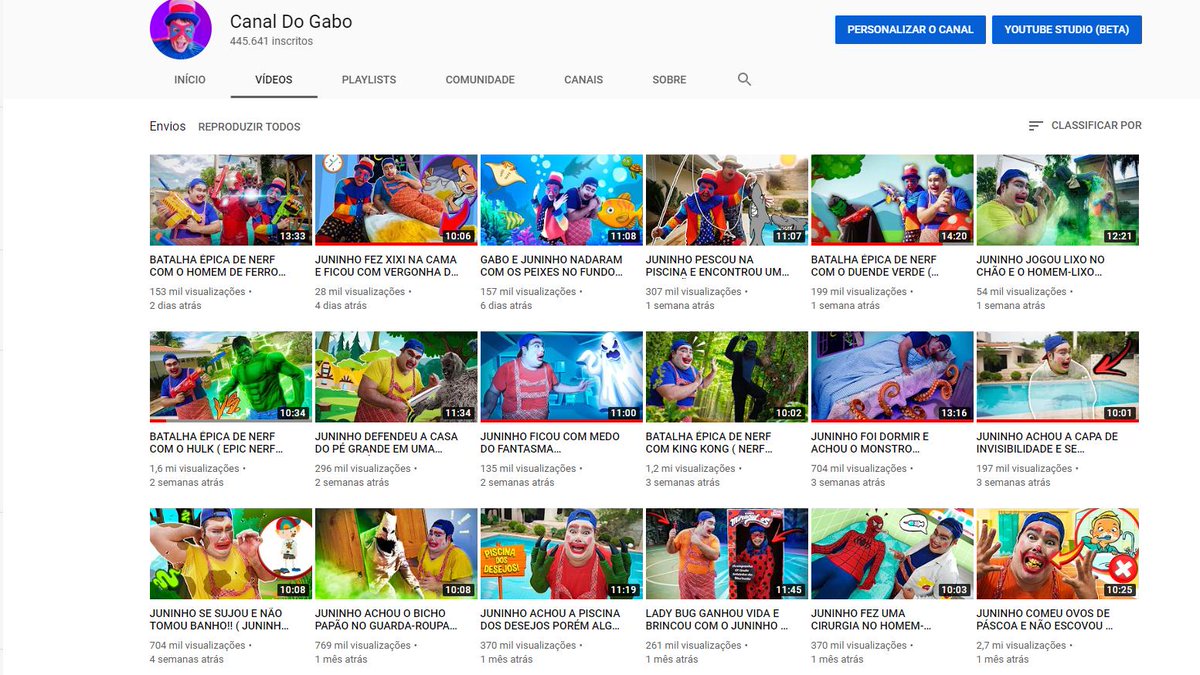The width and height of the screenshot is (1200, 675).
Task: Select the Vídeos tab
Action: click(x=274, y=80)
